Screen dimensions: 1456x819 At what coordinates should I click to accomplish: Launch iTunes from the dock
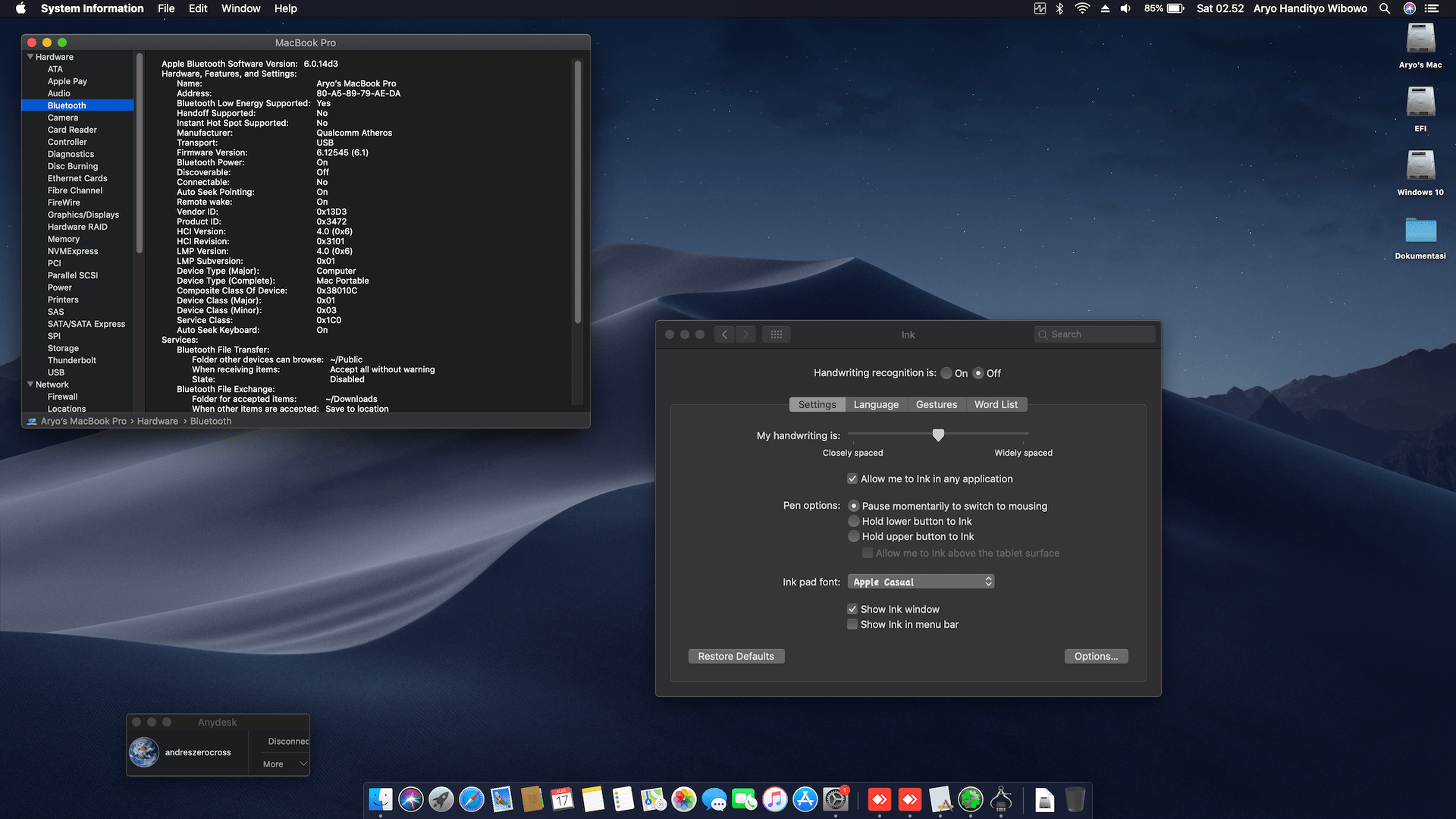pyautogui.click(x=774, y=799)
